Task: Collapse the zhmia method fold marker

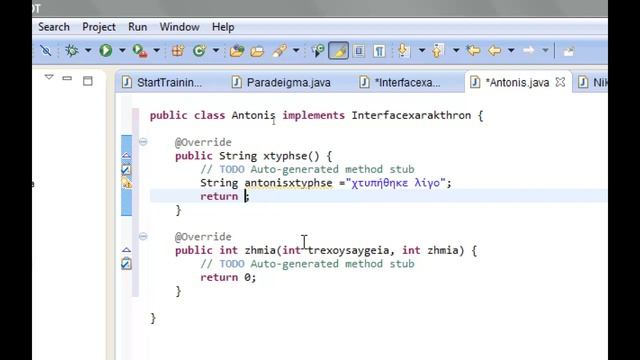Action: [143, 236]
